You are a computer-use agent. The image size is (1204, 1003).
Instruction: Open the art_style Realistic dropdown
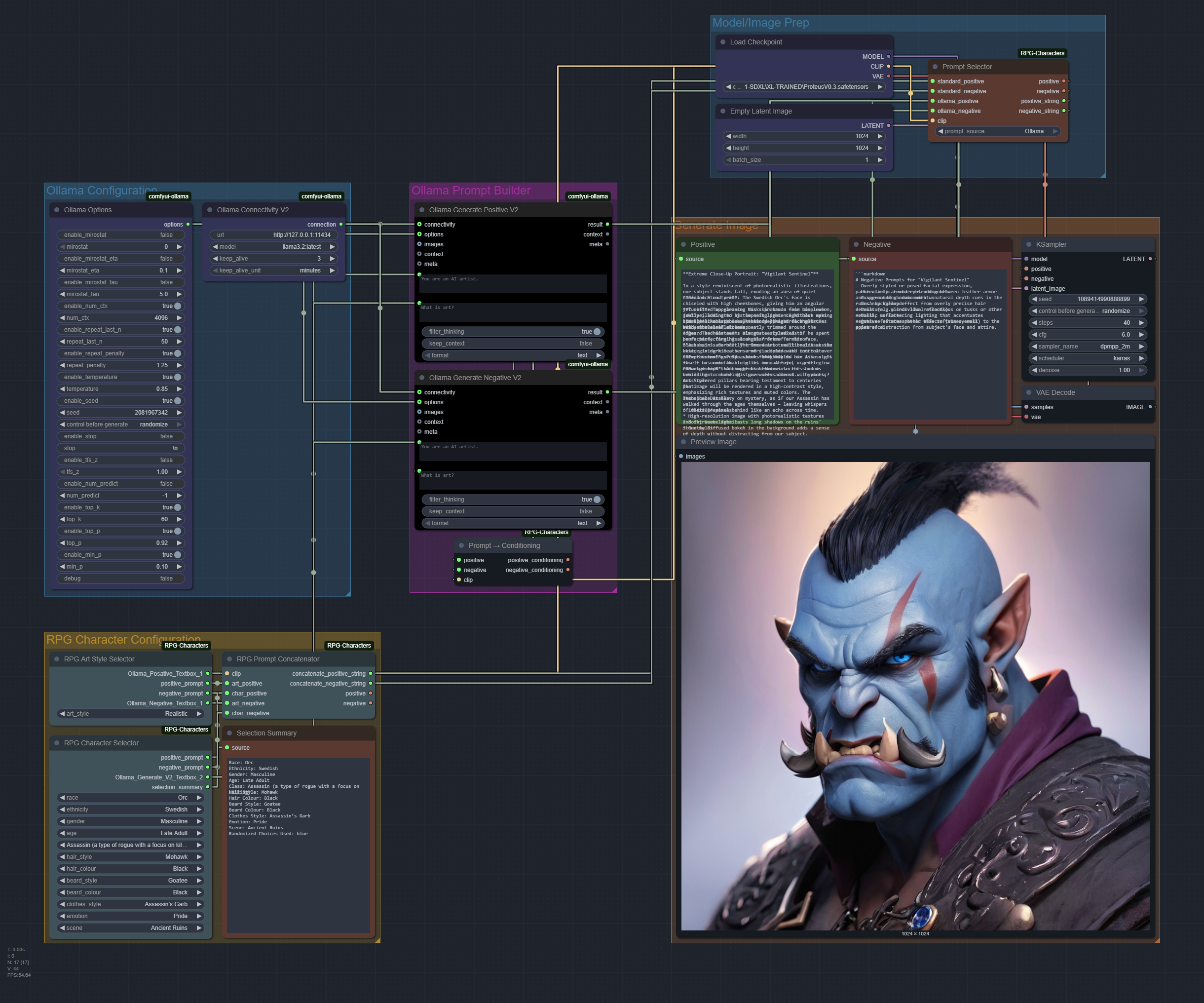tap(131, 714)
